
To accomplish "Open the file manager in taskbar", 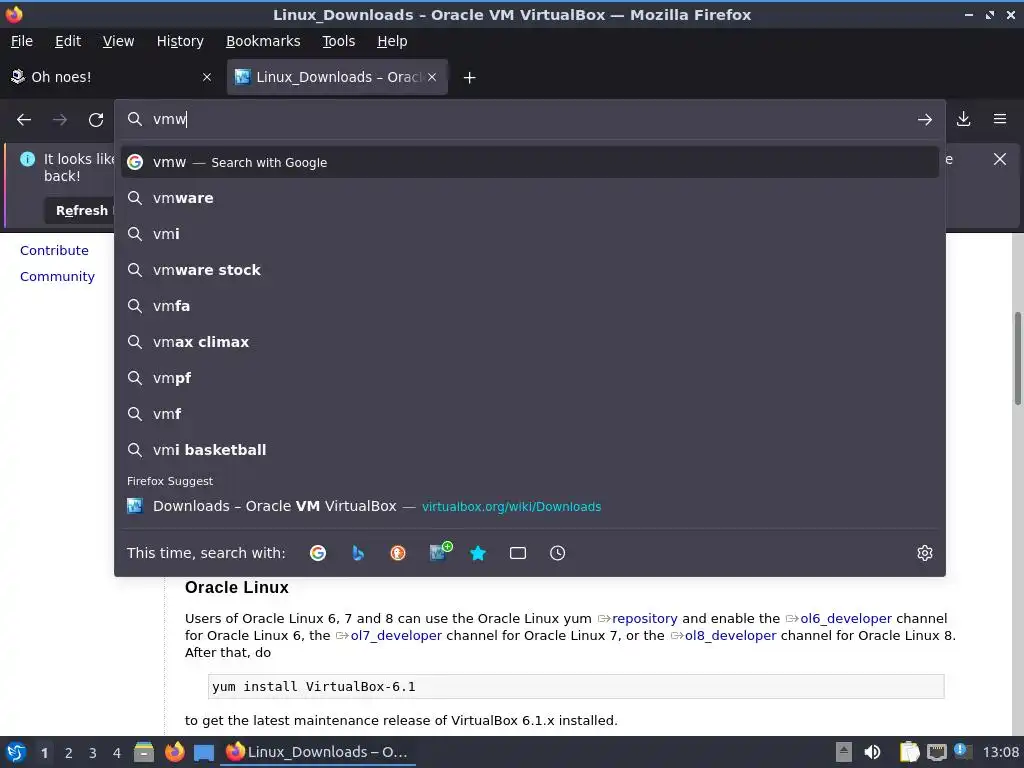I will coord(144,752).
